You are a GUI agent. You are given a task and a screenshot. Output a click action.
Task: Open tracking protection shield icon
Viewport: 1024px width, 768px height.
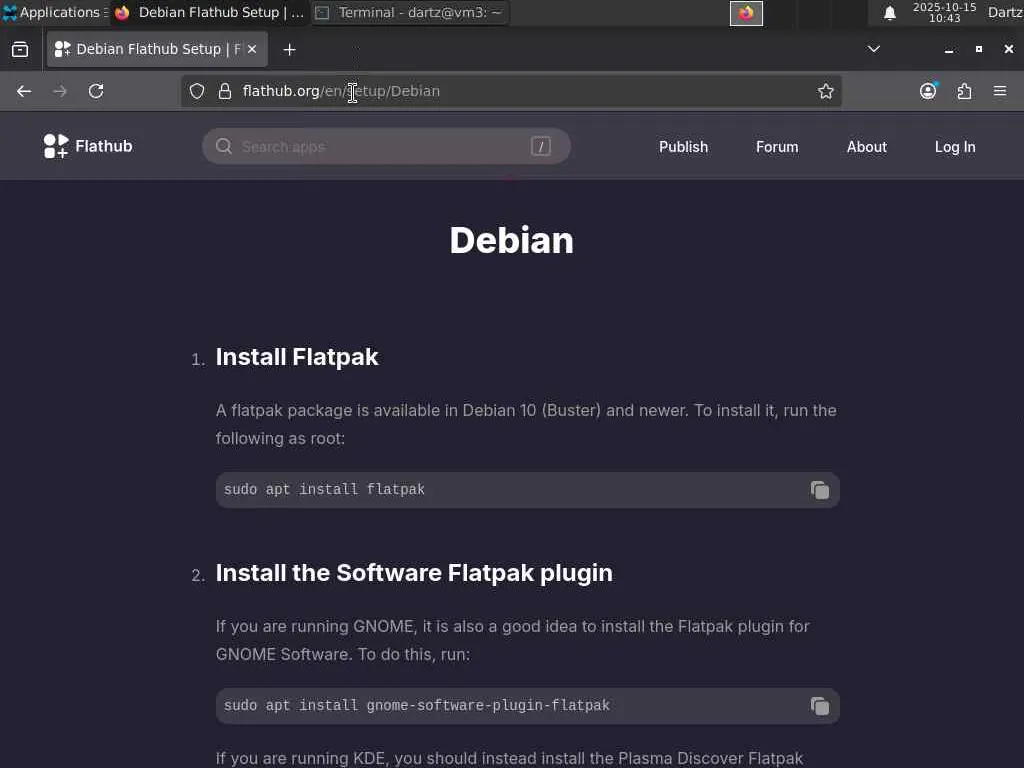[x=197, y=91]
